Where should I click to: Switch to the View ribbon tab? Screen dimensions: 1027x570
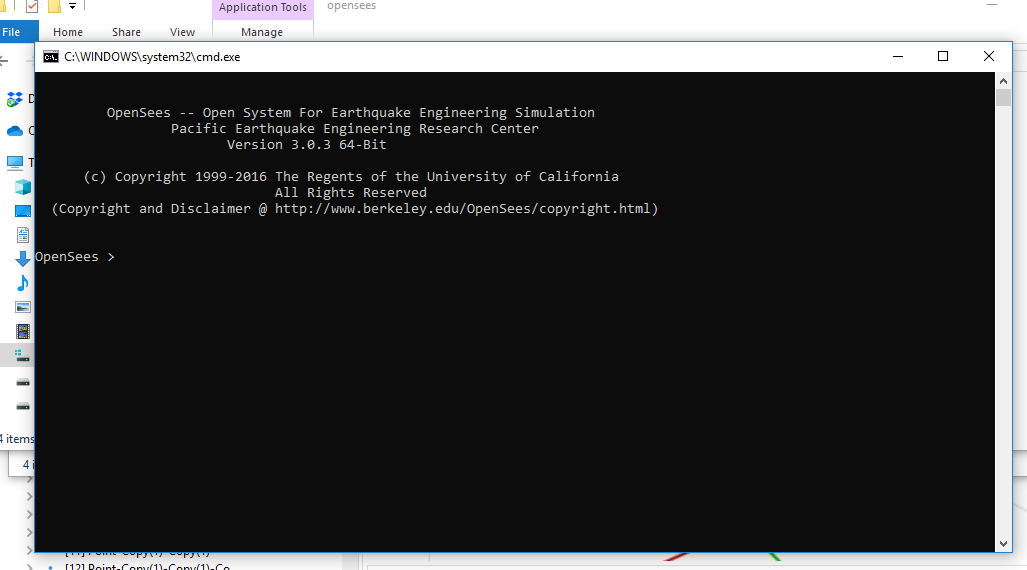coord(182,31)
